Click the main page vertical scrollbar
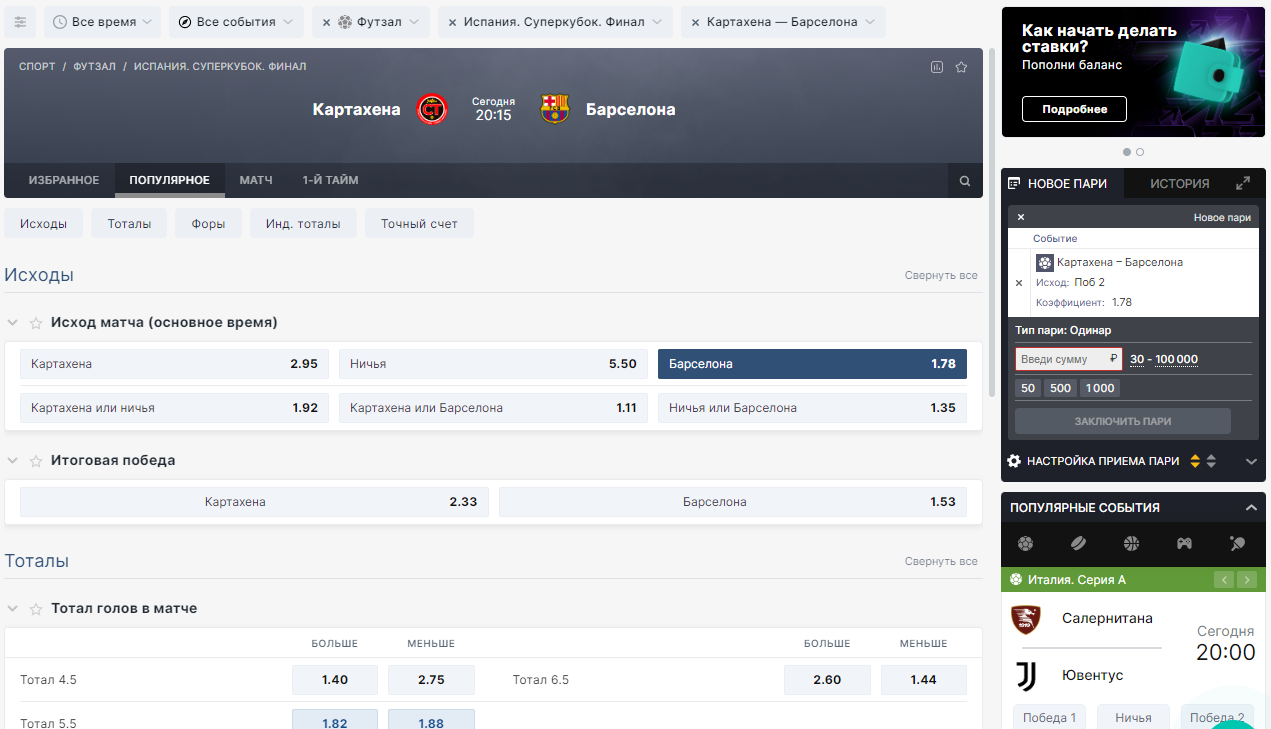This screenshot has width=1271, height=729. tap(992, 220)
